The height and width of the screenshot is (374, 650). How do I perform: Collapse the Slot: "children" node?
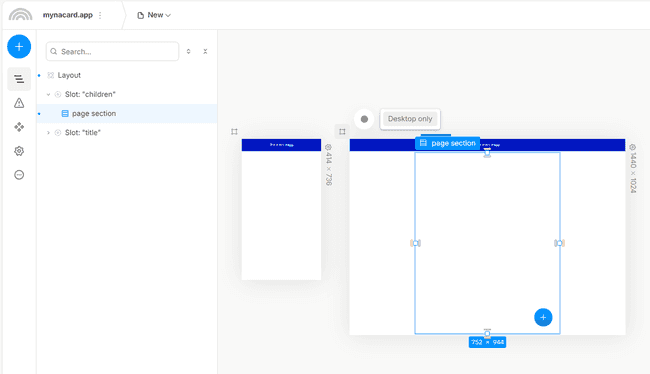click(x=49, y=95)
